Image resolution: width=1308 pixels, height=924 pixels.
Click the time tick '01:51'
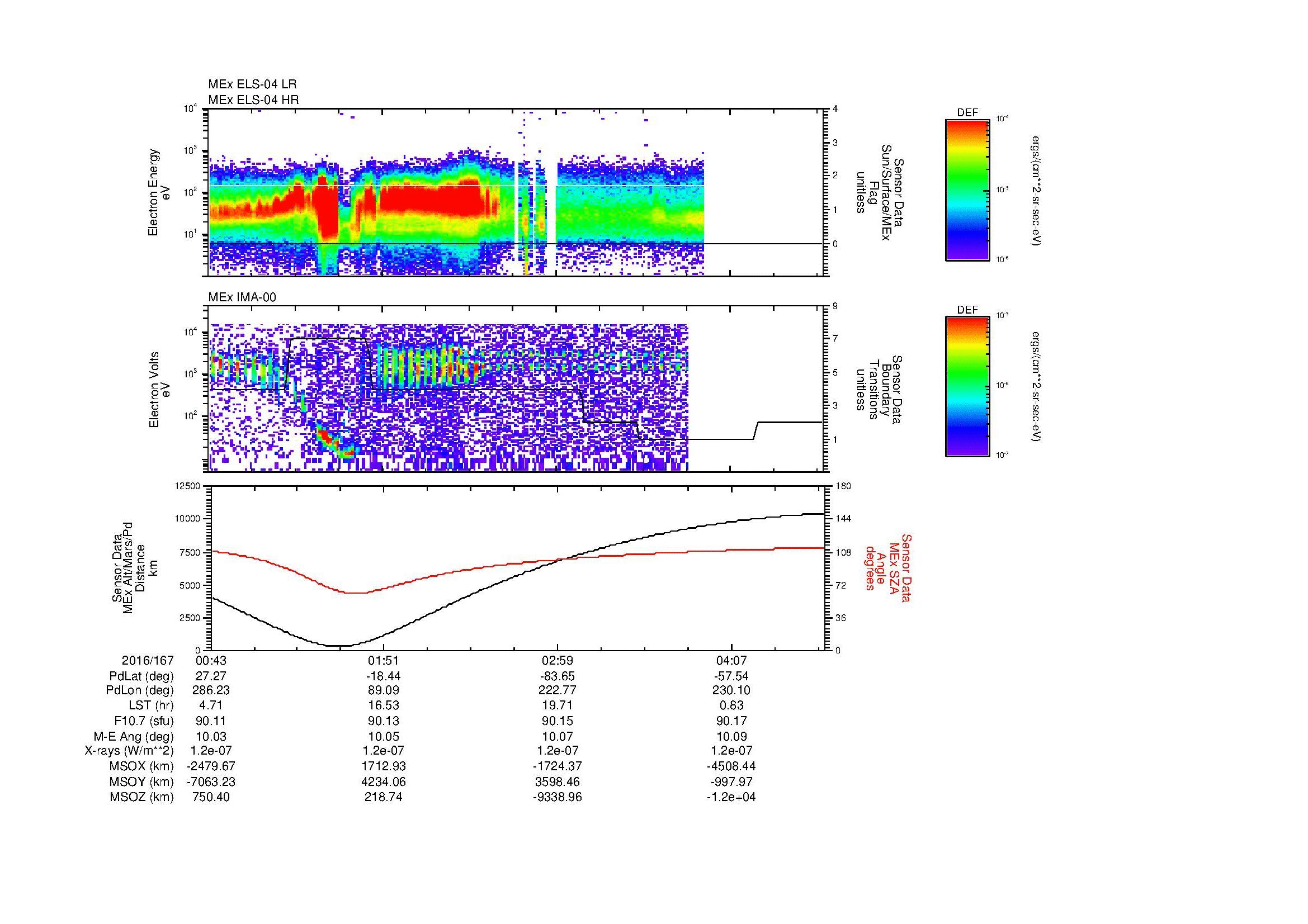click(x=384, y=660)
